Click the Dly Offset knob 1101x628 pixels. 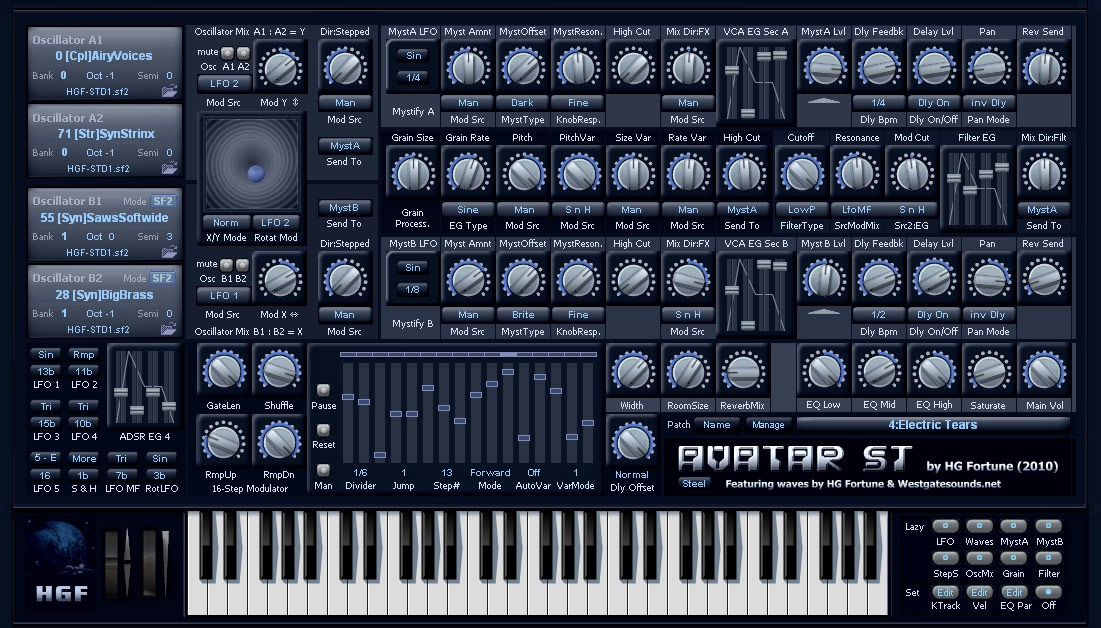(633, 443)
